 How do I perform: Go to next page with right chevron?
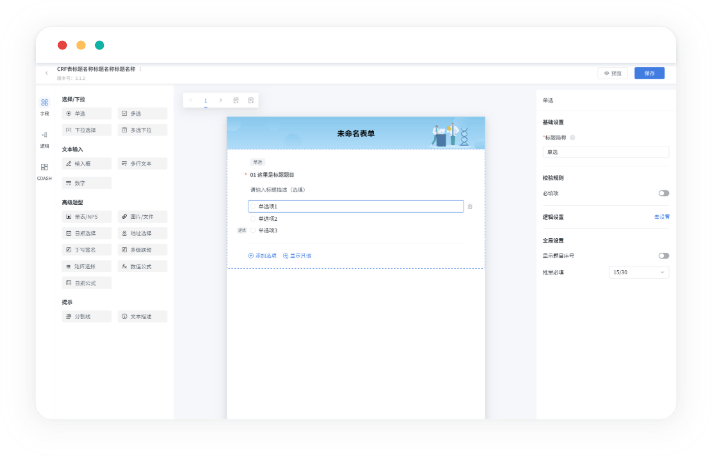point(220,100)
